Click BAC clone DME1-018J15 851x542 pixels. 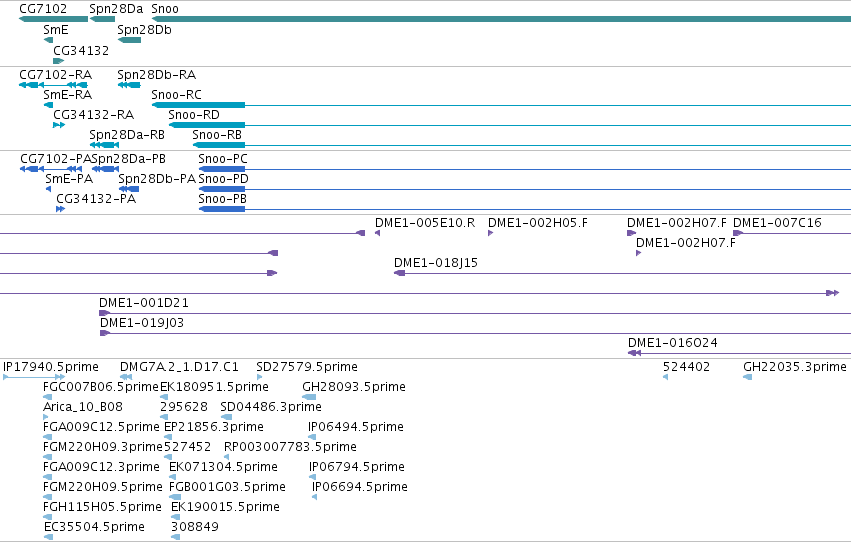click(x=623, y=273)
